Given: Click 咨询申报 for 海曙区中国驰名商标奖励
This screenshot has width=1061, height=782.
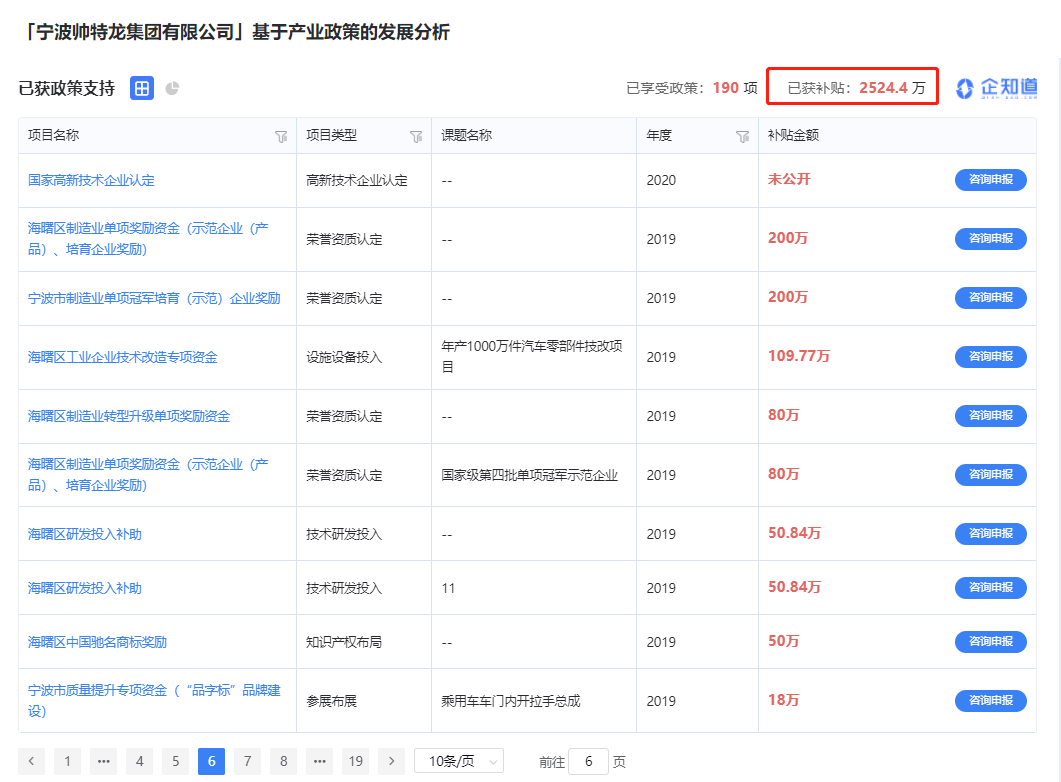Looking at the screenshot, I should [991, 641].
